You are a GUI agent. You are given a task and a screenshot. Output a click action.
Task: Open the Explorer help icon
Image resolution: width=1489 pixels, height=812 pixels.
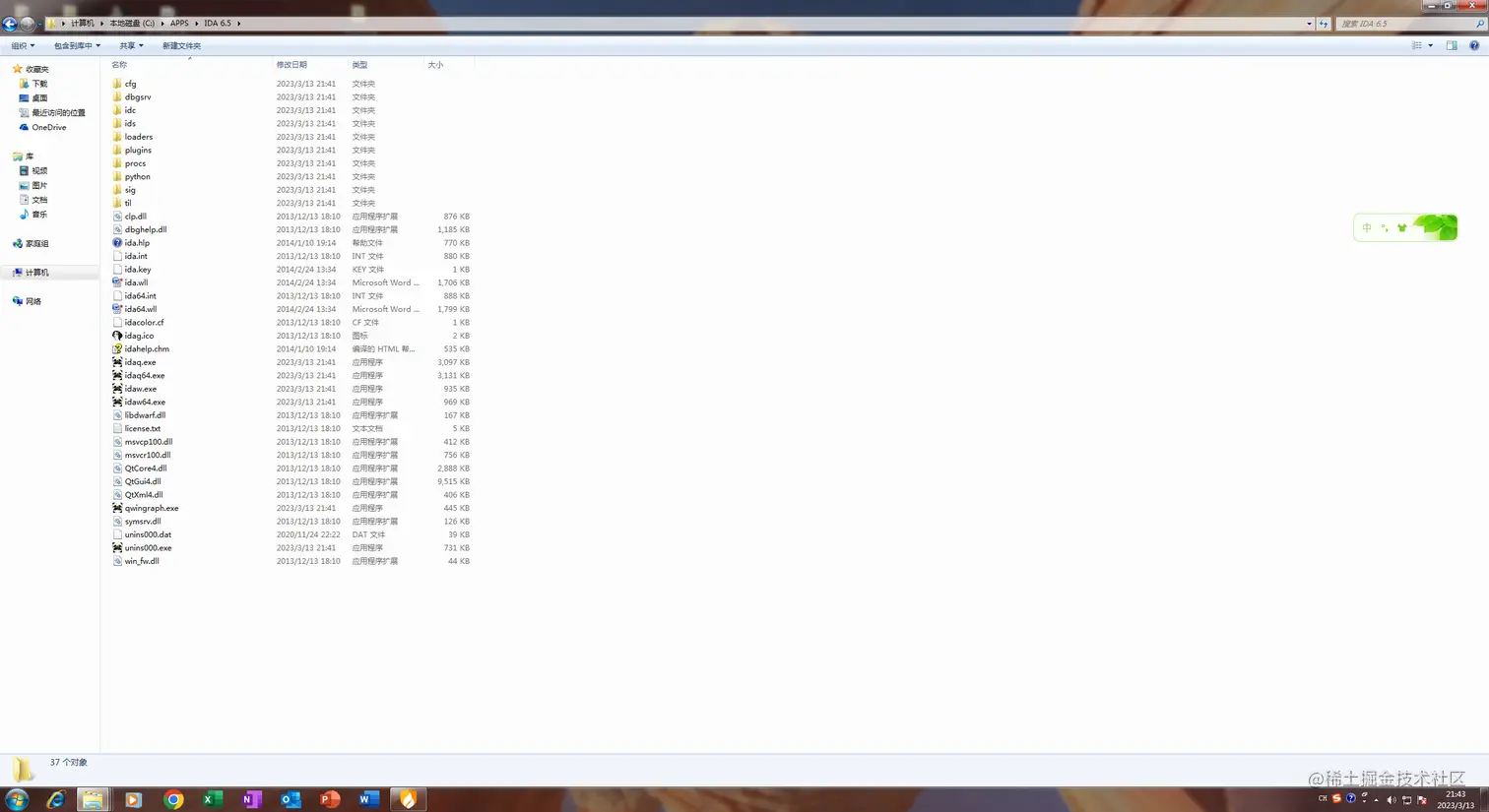[x=1474, y=45]
